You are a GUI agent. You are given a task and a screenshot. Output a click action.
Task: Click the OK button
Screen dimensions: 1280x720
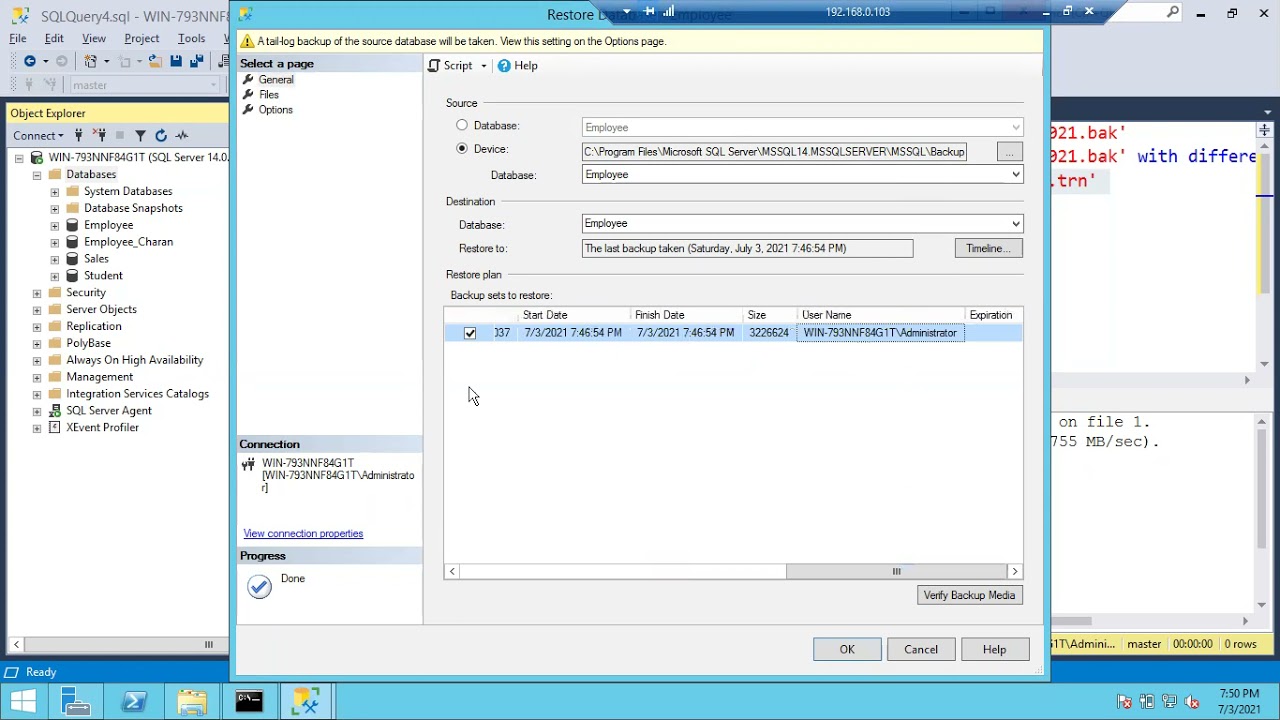click(847, 650)
